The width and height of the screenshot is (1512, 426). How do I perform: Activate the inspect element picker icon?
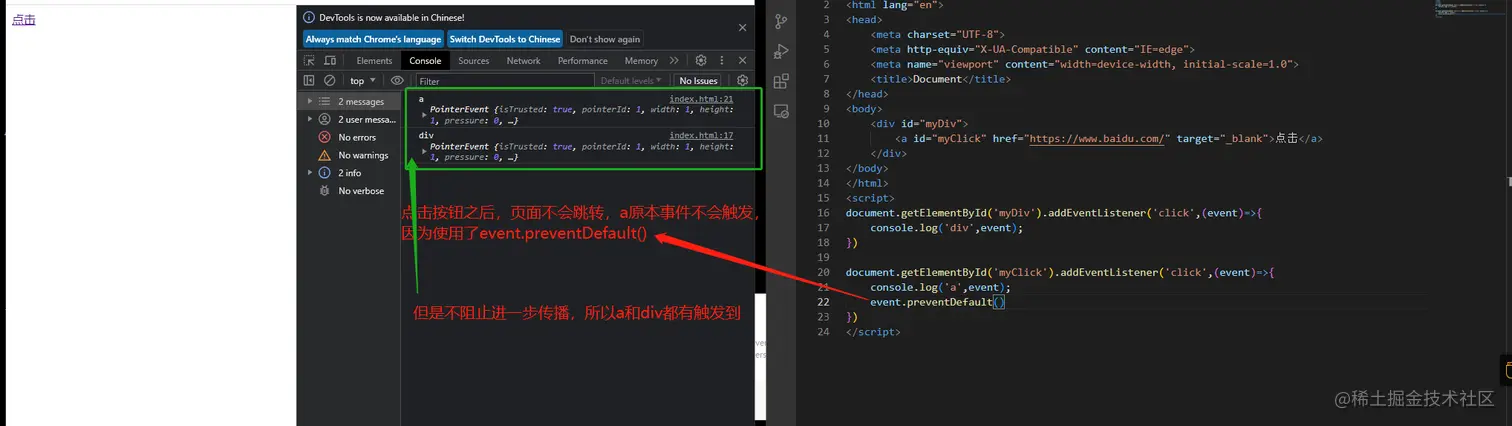(x=310, y=61)
